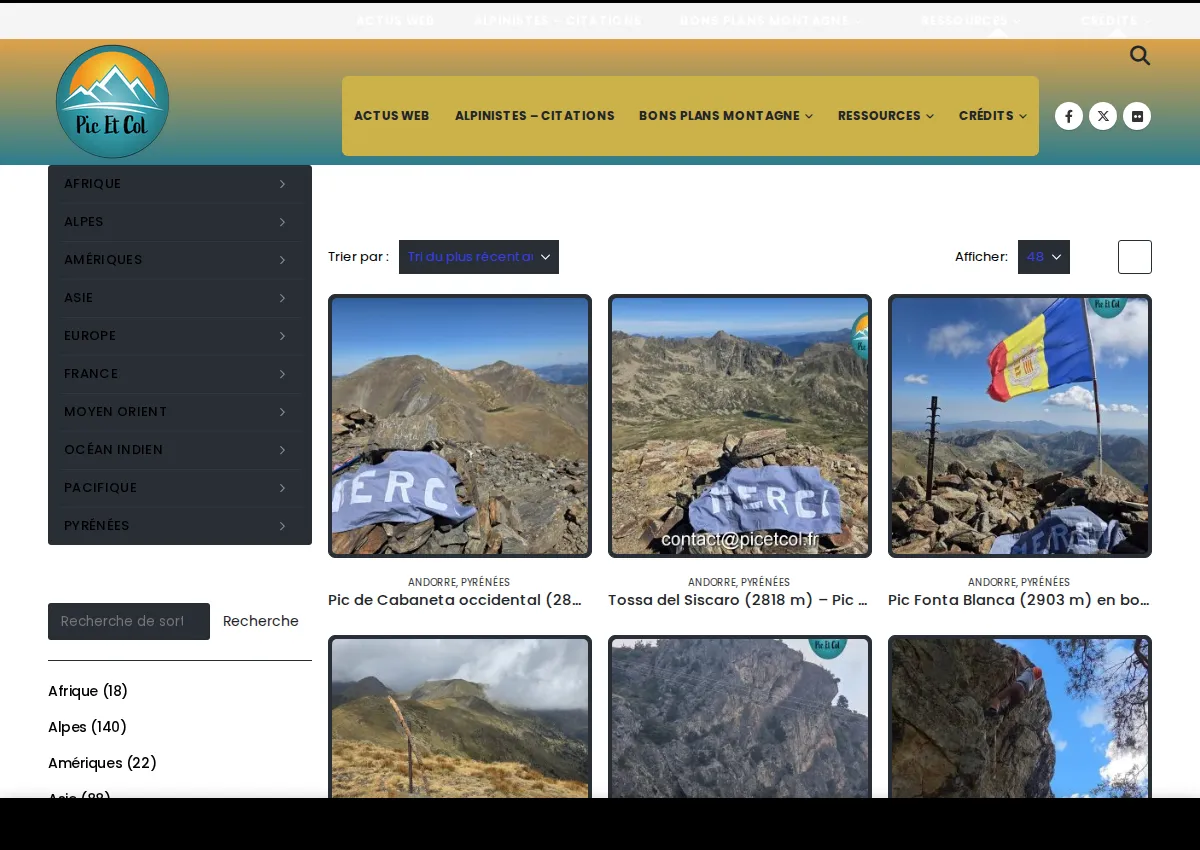Open Actus Web in yellow navigation bar

coord(392,116)
